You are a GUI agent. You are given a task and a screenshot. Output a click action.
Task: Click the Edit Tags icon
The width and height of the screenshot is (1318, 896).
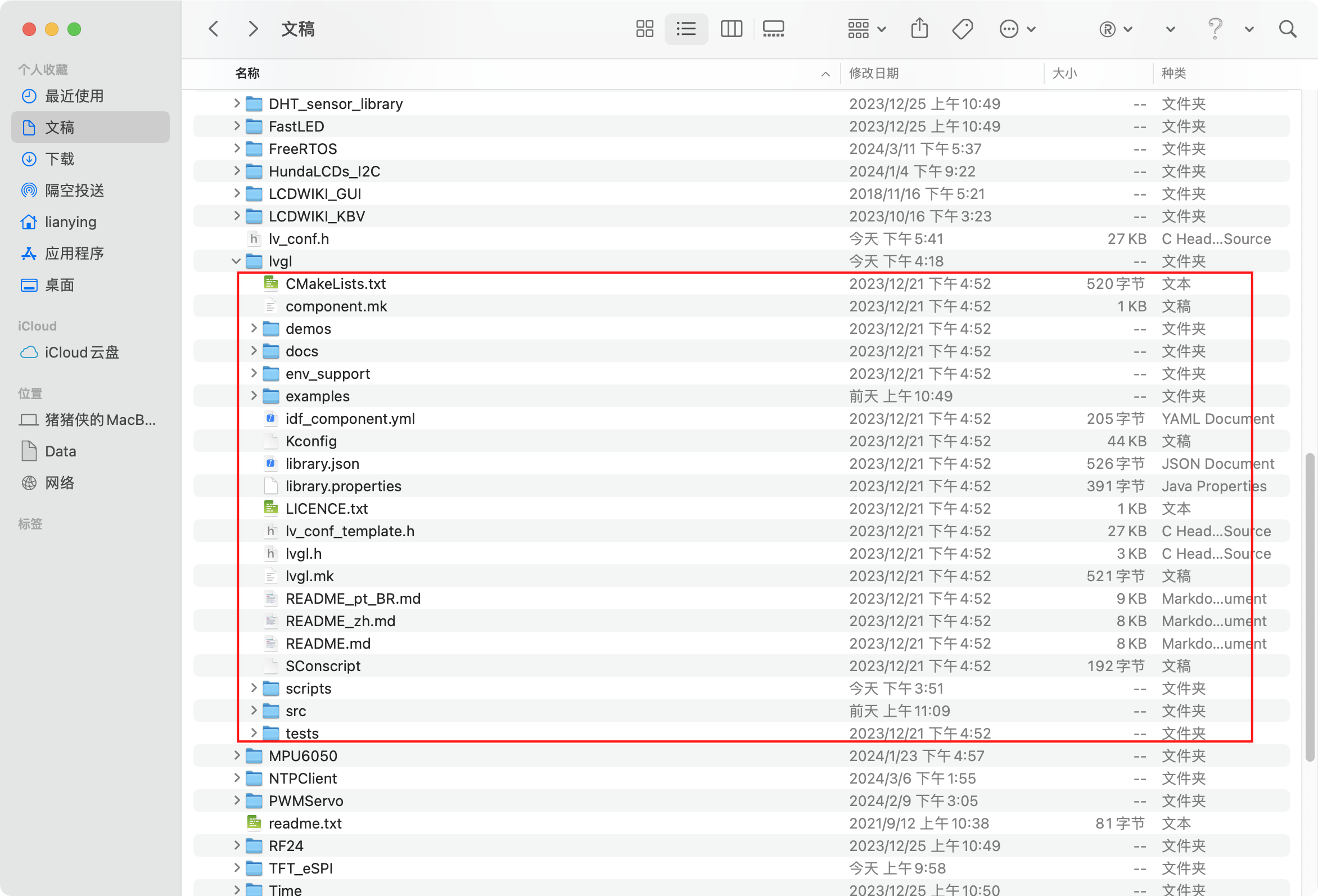click(x=963, y=29)
